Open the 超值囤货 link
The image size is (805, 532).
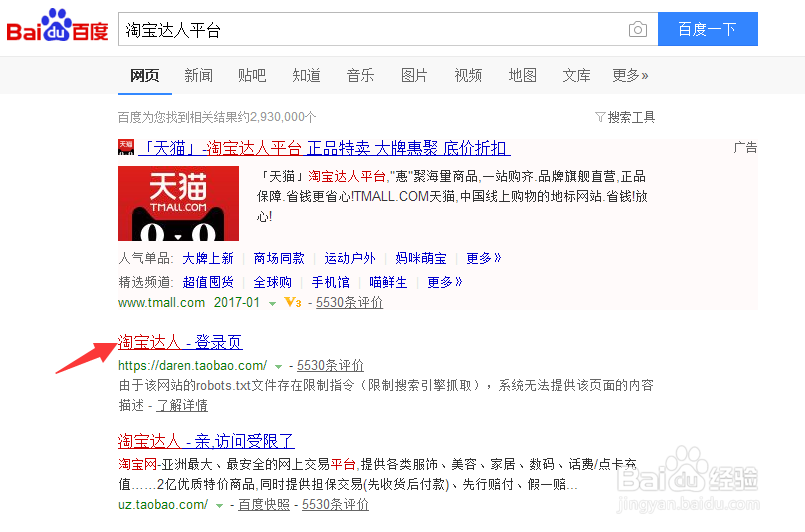pos(208,282)
